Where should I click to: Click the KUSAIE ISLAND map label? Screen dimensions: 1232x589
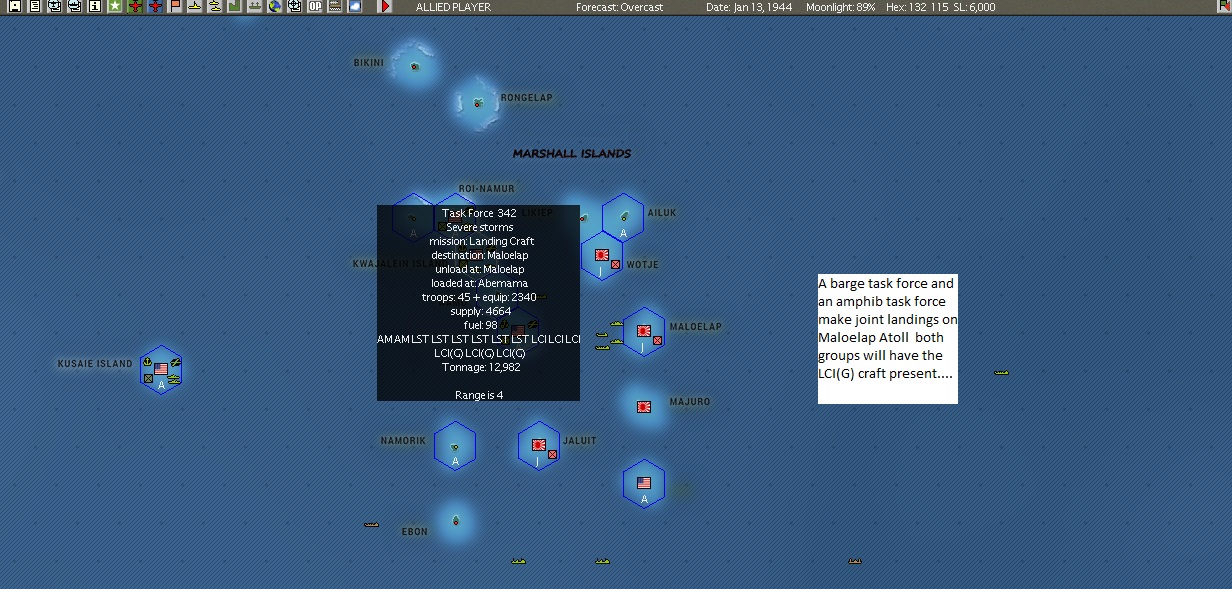(x=95, y=364)
